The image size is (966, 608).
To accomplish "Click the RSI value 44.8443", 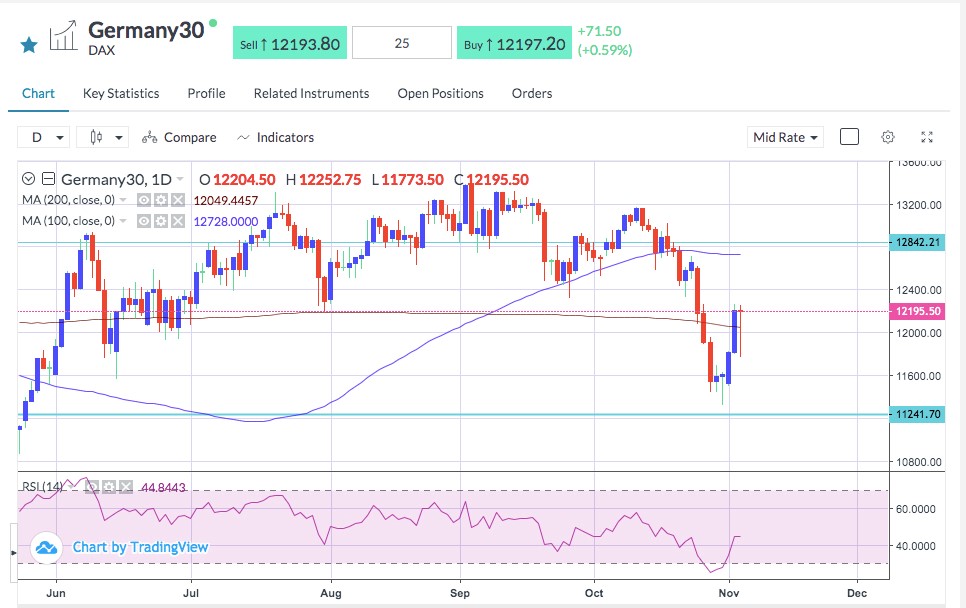I will pyautogui.click(x=163, y=488).
